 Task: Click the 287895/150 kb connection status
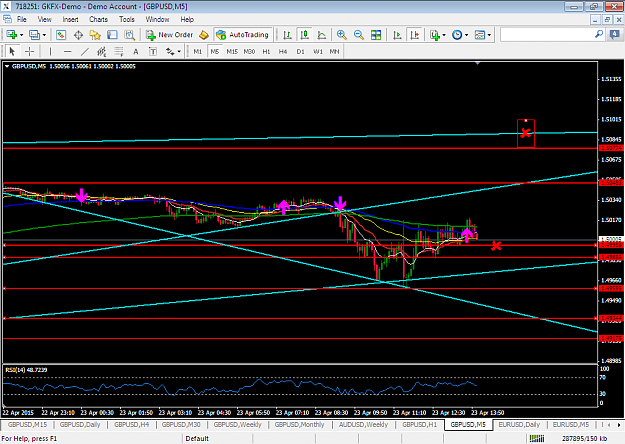[584, 438]
